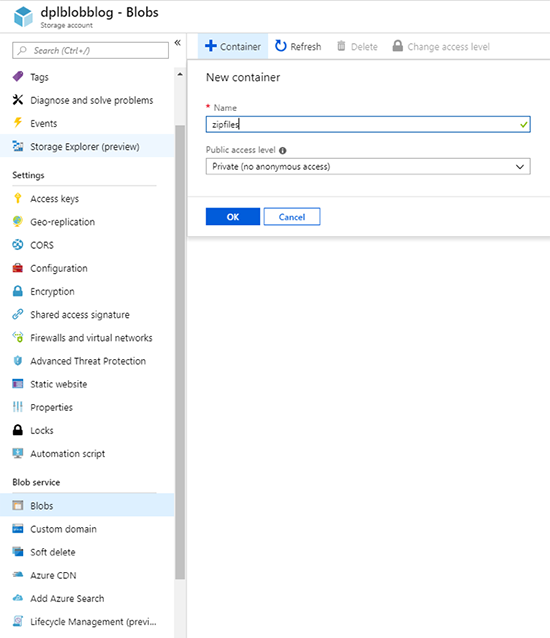The image size is (550, 638).
Task: Open Advanced Threat Protection
Action: tap(88, 361)
